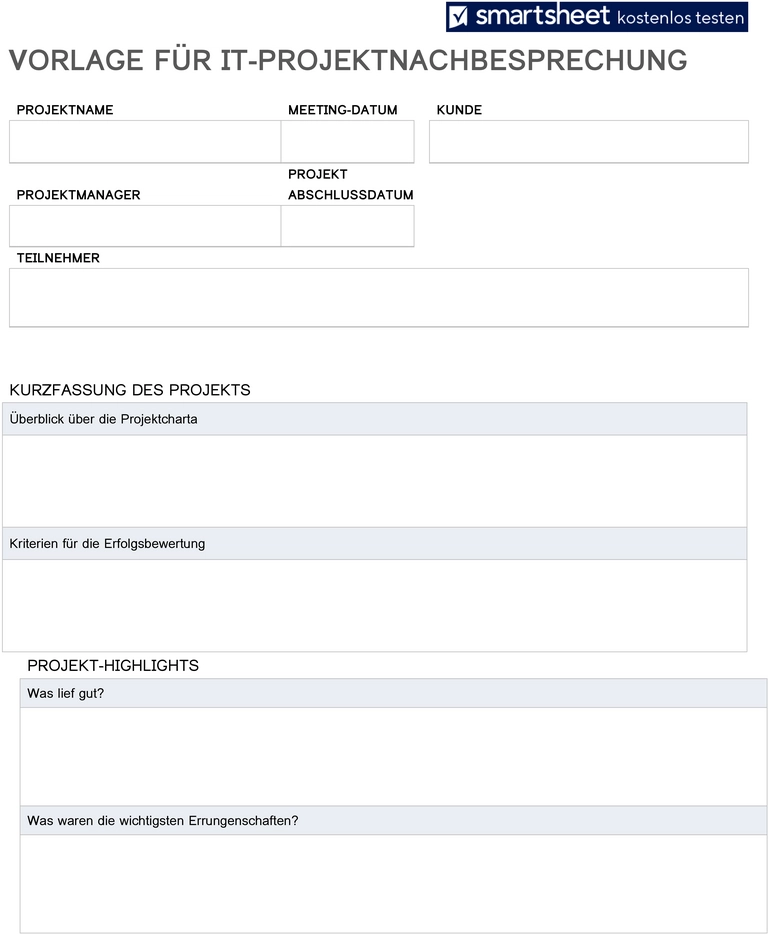Select the Projektname input field

click(x=145, y=142)
